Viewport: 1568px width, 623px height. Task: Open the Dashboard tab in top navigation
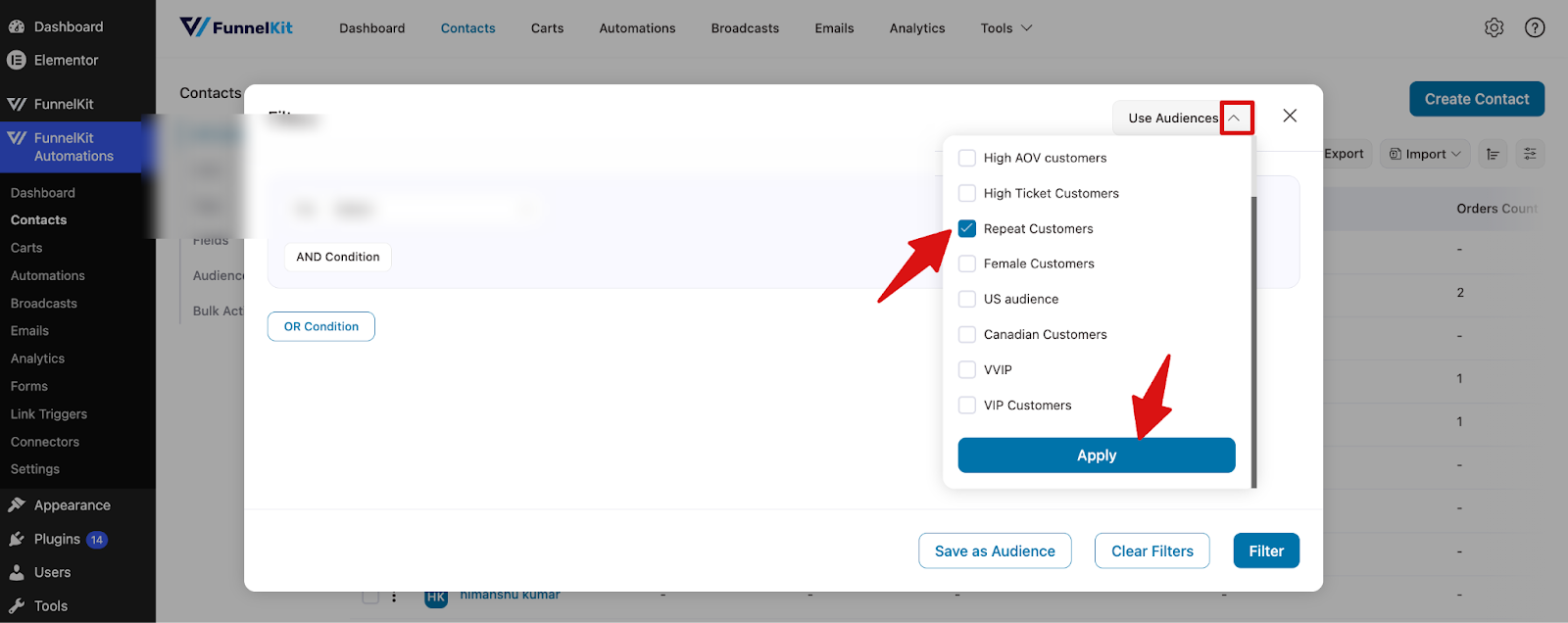point(371,28)
